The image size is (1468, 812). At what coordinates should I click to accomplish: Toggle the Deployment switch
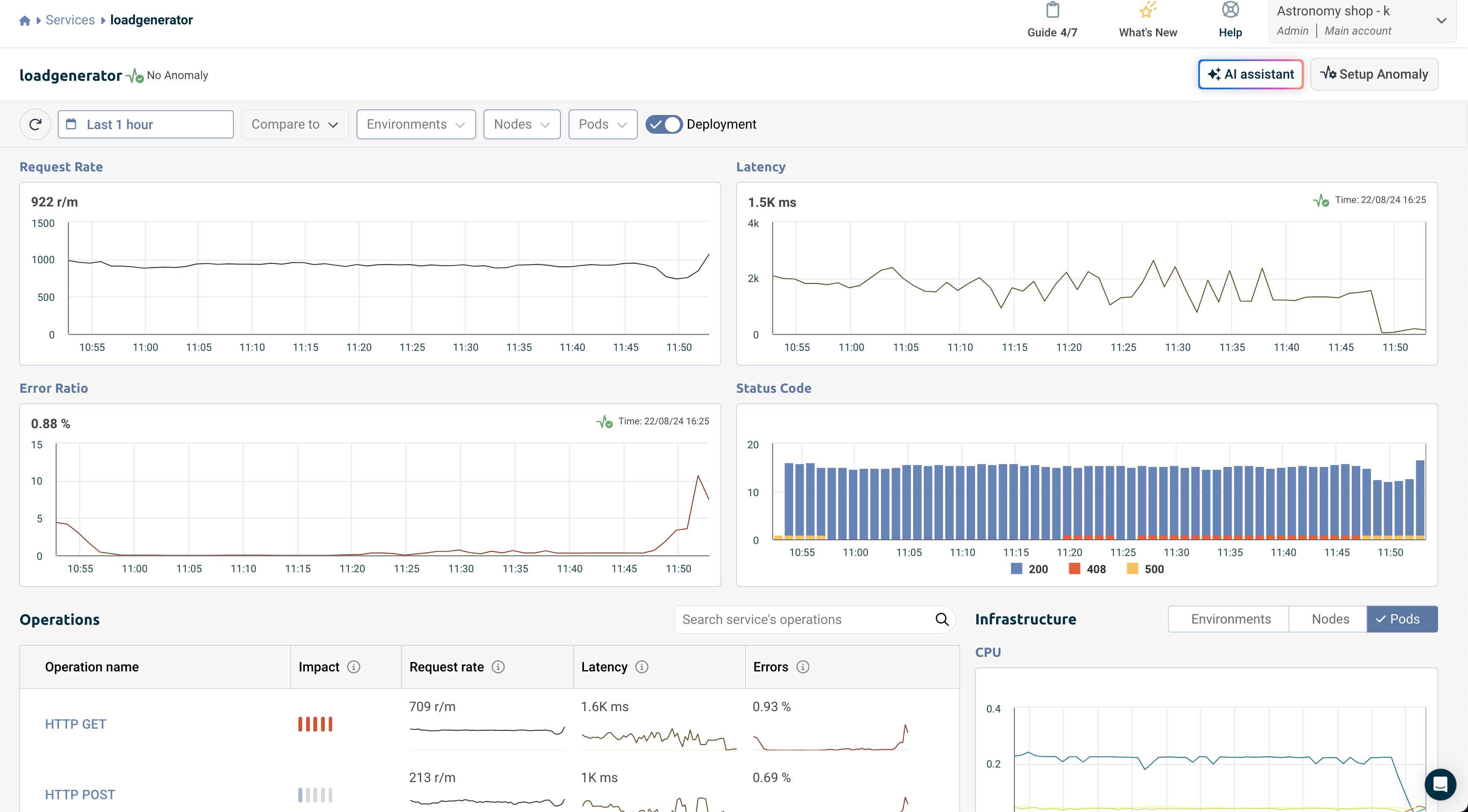tap(663, 124)
